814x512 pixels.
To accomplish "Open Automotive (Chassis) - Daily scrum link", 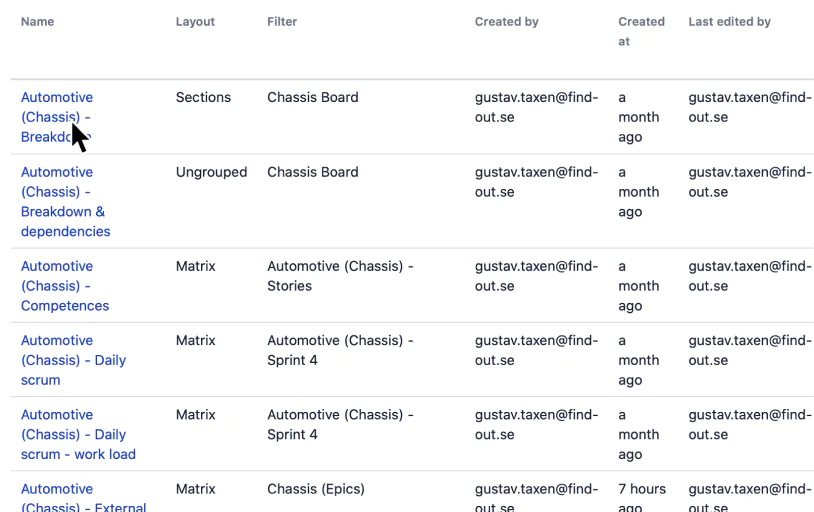I will (73, 360).
